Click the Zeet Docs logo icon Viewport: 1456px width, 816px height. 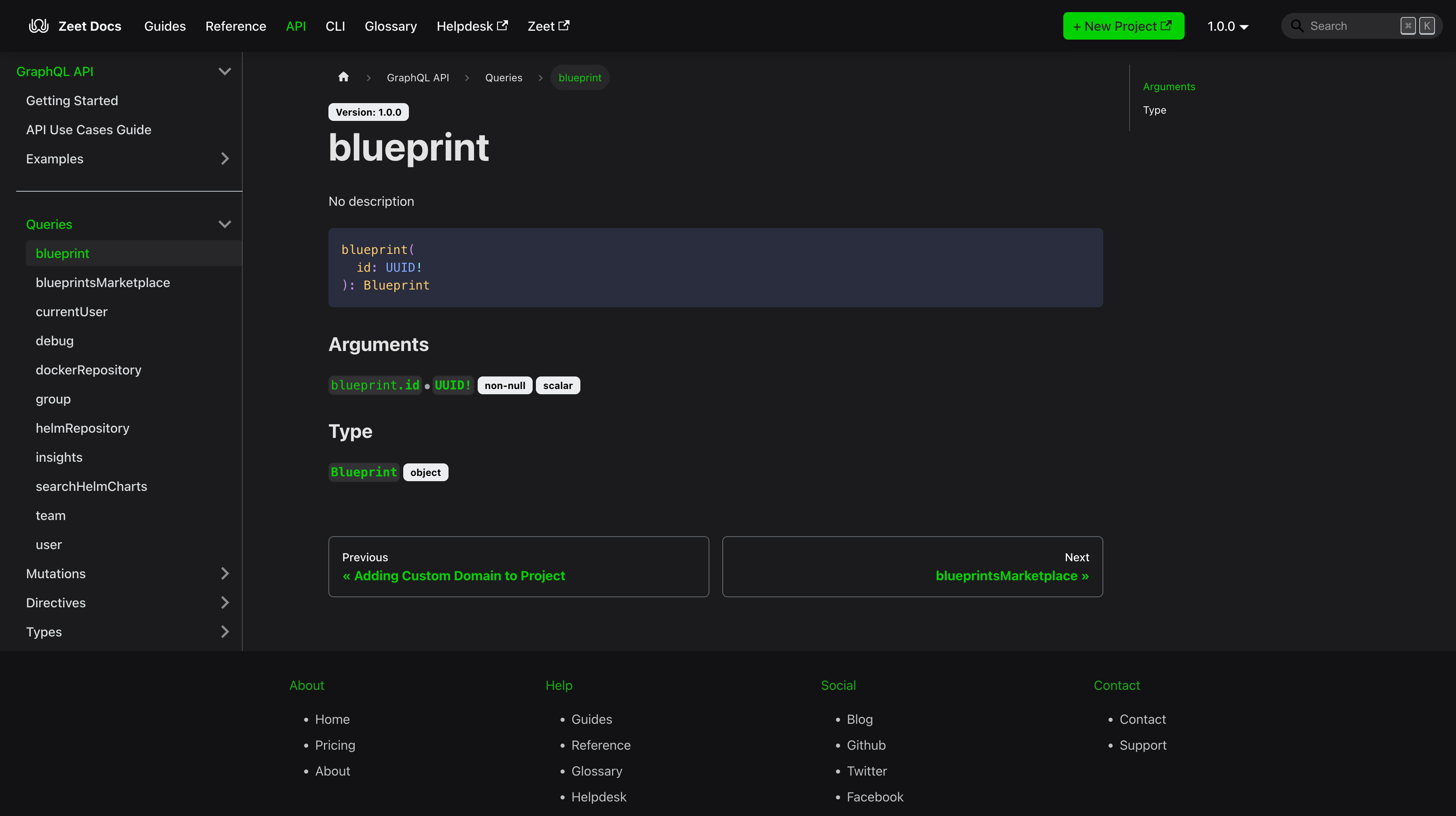coord(38,26)
